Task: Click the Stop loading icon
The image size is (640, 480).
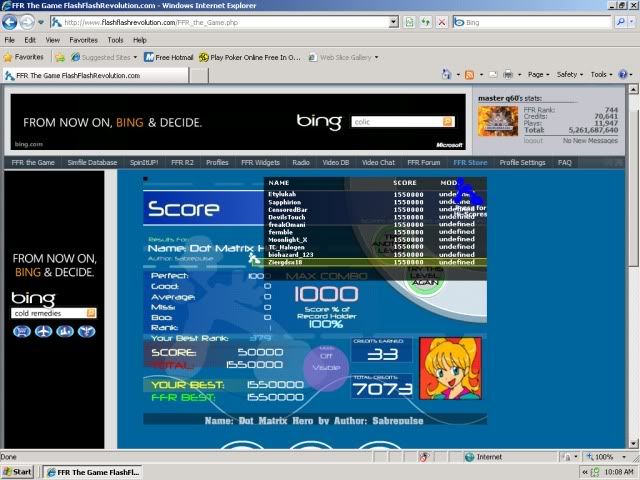Action: point(442,21)
